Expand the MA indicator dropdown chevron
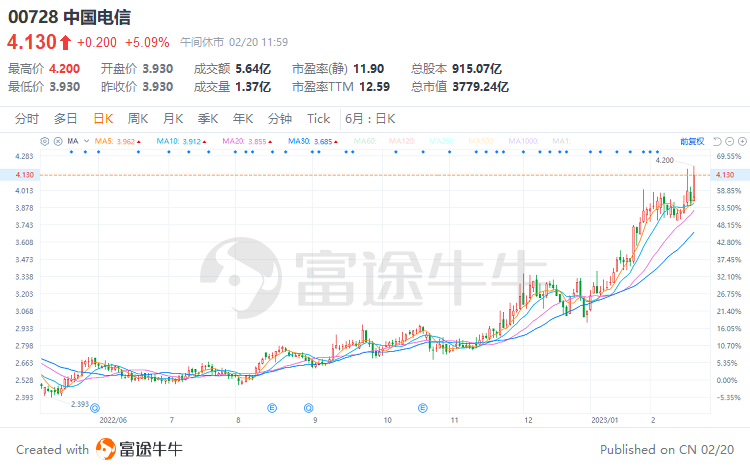Viewport: 750px width, 470px height. 87,142
